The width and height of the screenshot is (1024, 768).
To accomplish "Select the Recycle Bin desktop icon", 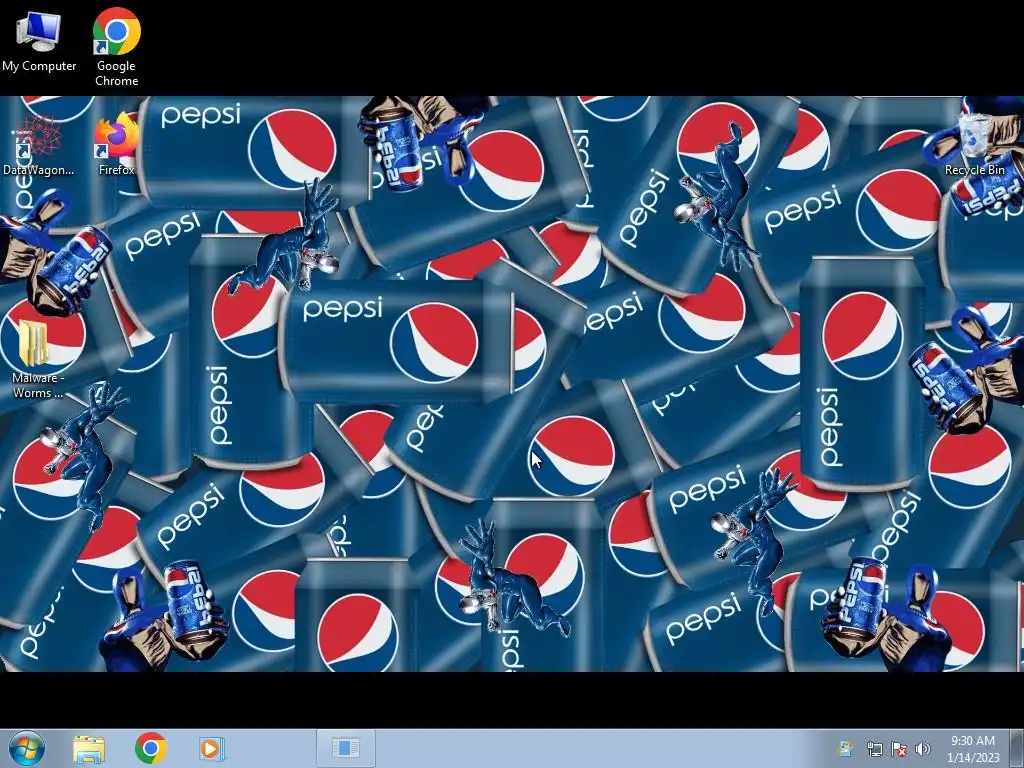I will [974, 144].
